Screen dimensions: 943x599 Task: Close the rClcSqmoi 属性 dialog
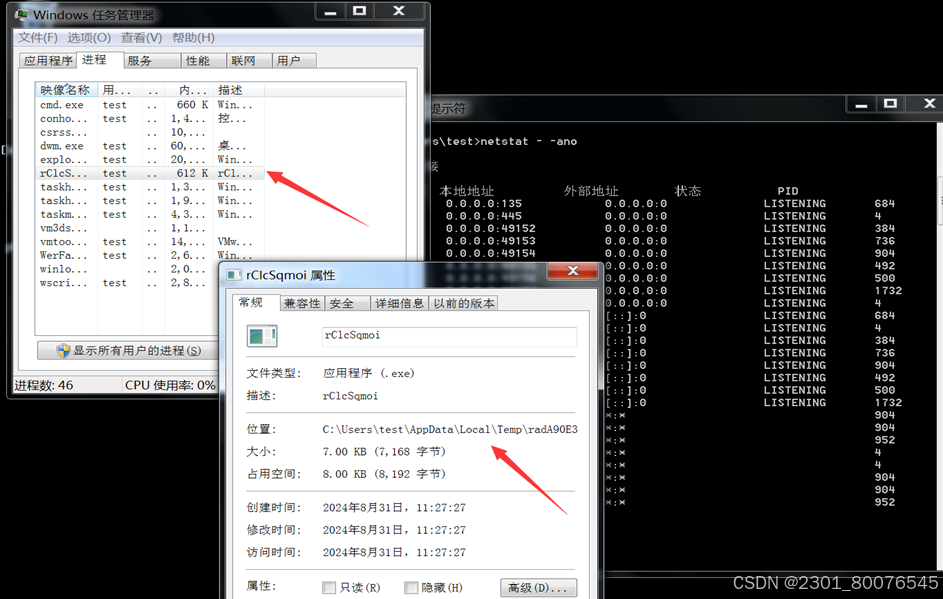573,271
